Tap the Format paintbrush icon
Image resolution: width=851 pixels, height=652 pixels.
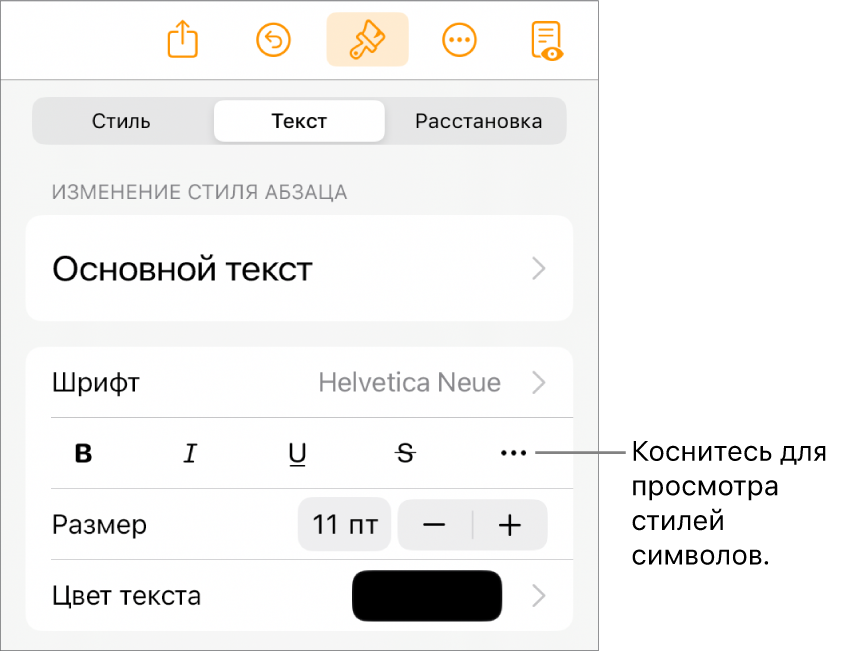pos(367,40)
